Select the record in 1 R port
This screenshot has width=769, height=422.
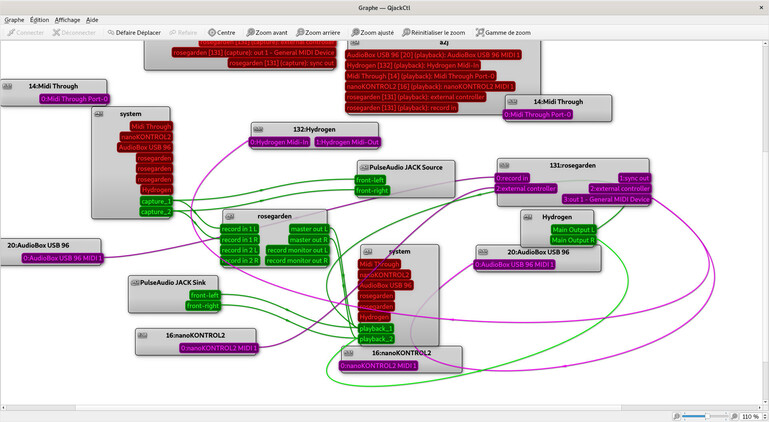point(239,240)
